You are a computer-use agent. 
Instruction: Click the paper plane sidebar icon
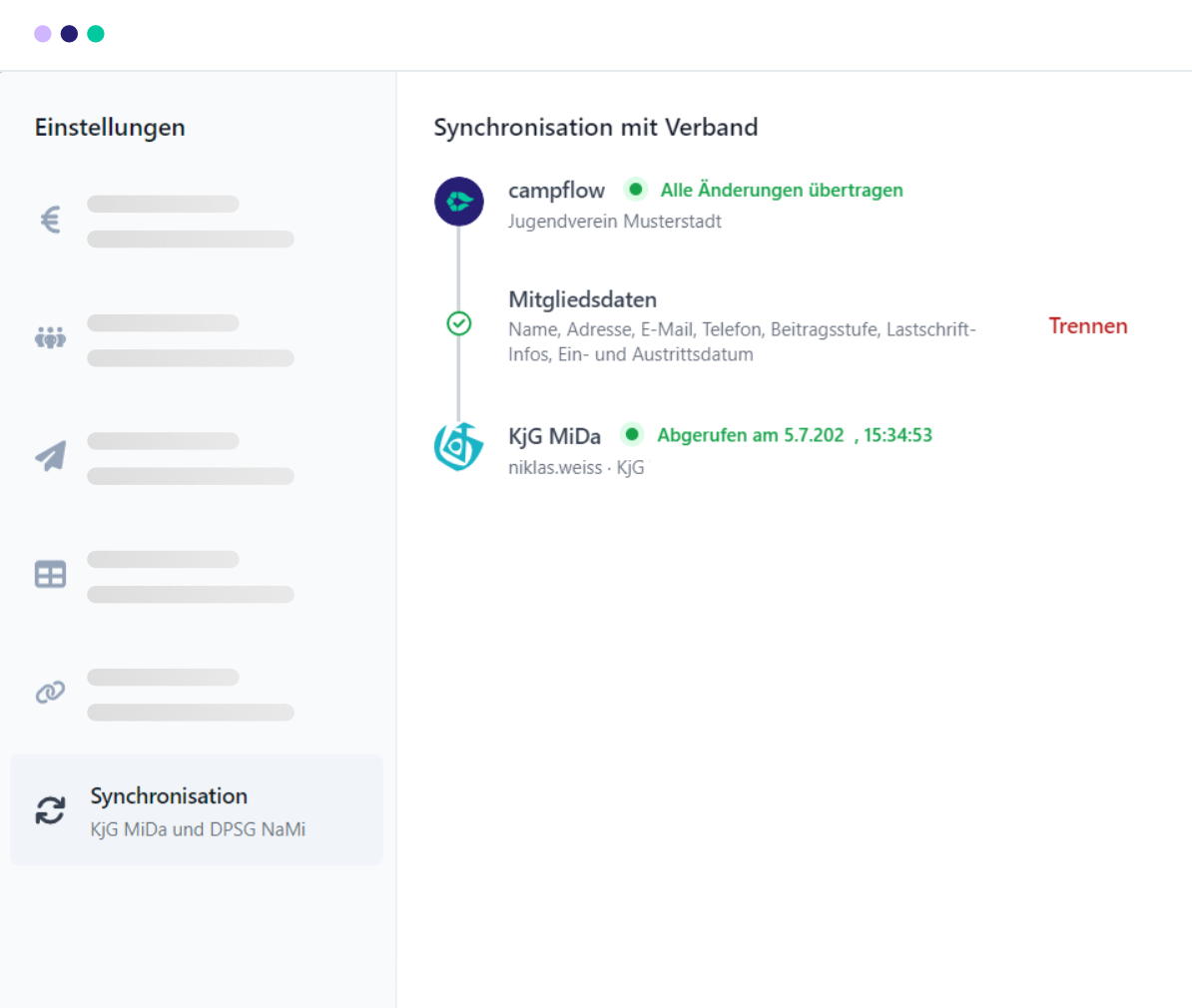50,455
